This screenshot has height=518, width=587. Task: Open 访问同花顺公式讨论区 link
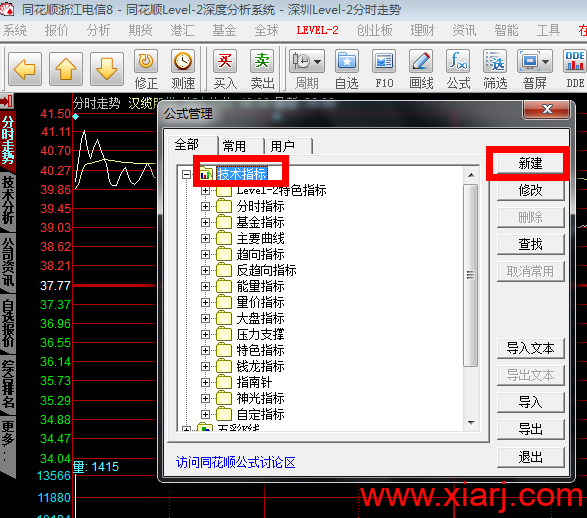235,463
